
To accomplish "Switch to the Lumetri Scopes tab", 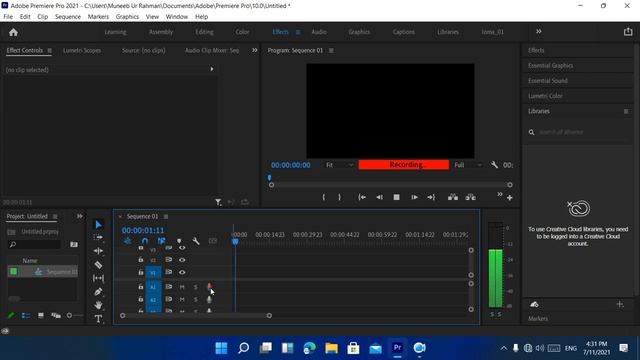I will pos(82,51).
